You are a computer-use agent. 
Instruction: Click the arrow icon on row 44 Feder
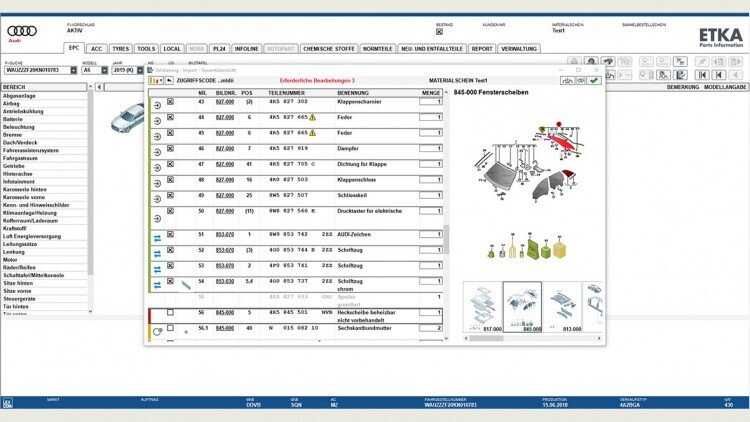157,121
